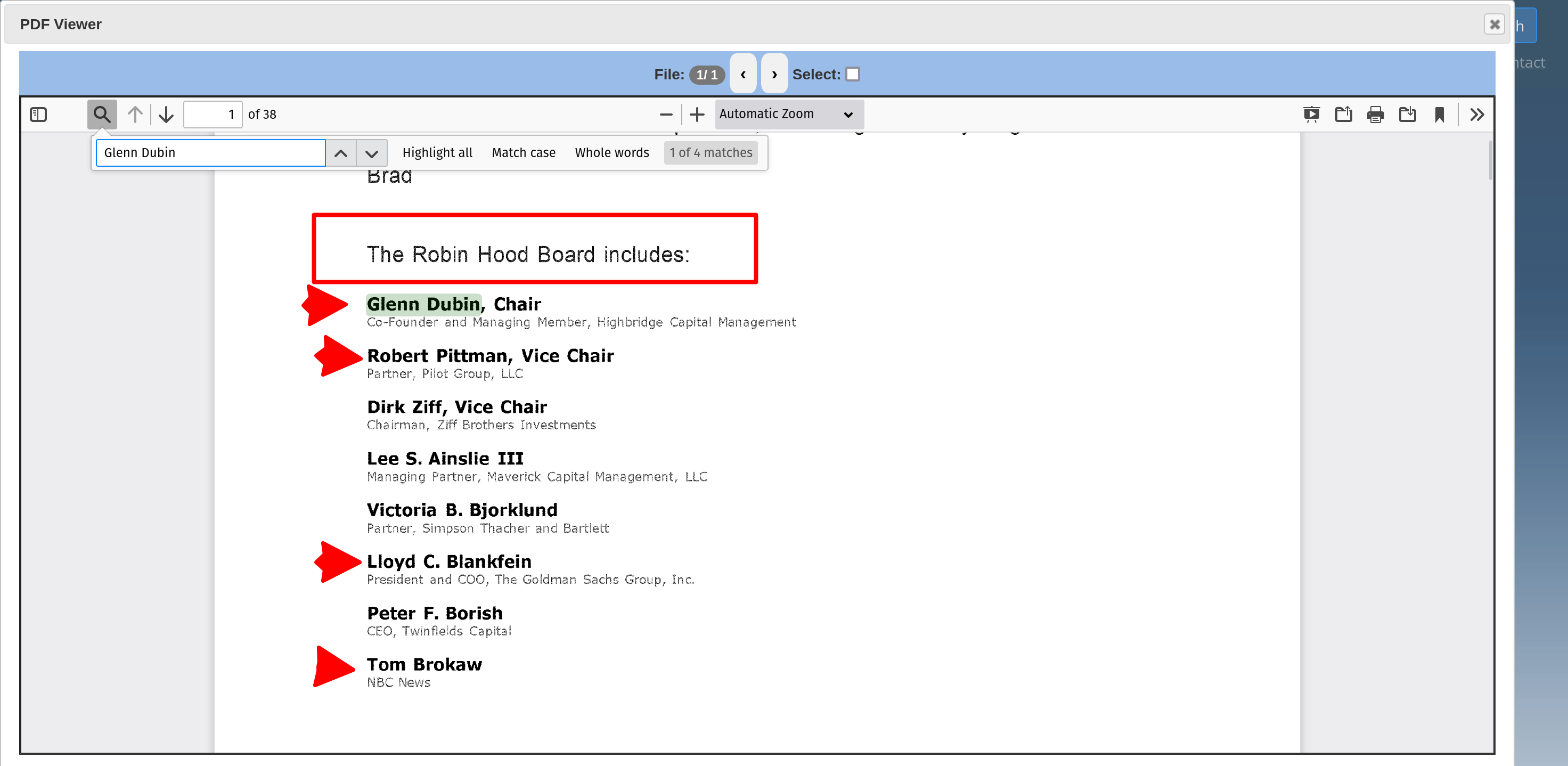Click the NBC News subtitle
Image resolution: width=1568 pixels, height=766 pixels.
coord(398,682)
